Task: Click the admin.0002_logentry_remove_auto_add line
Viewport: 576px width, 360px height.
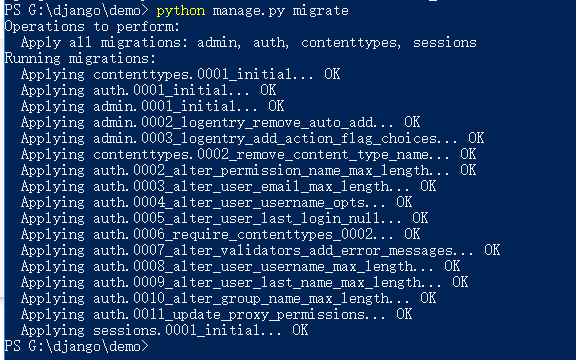Action: [220, 122]
